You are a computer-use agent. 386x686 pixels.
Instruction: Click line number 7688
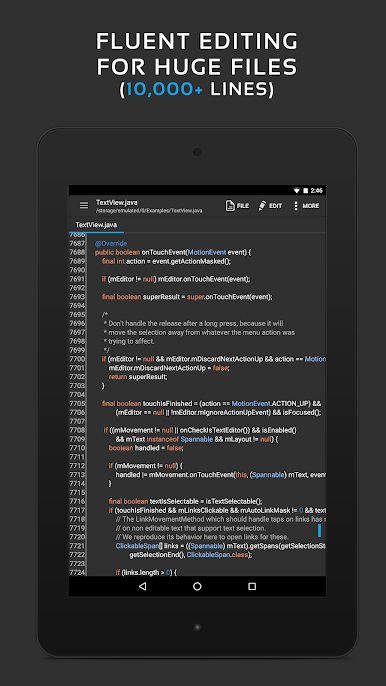click(77, 252)
